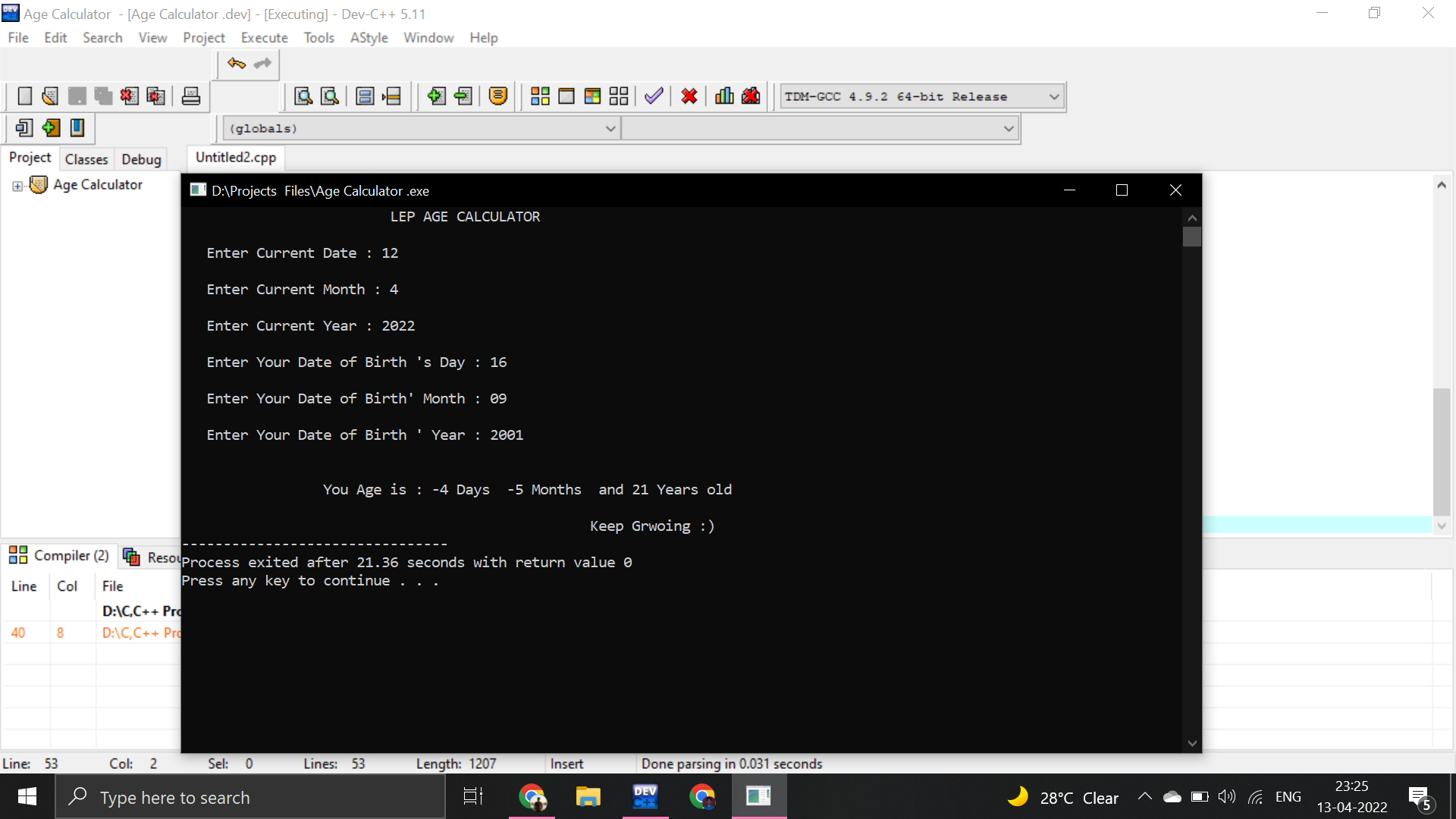Expand the Age Calculator project tree node

(17, 185)
